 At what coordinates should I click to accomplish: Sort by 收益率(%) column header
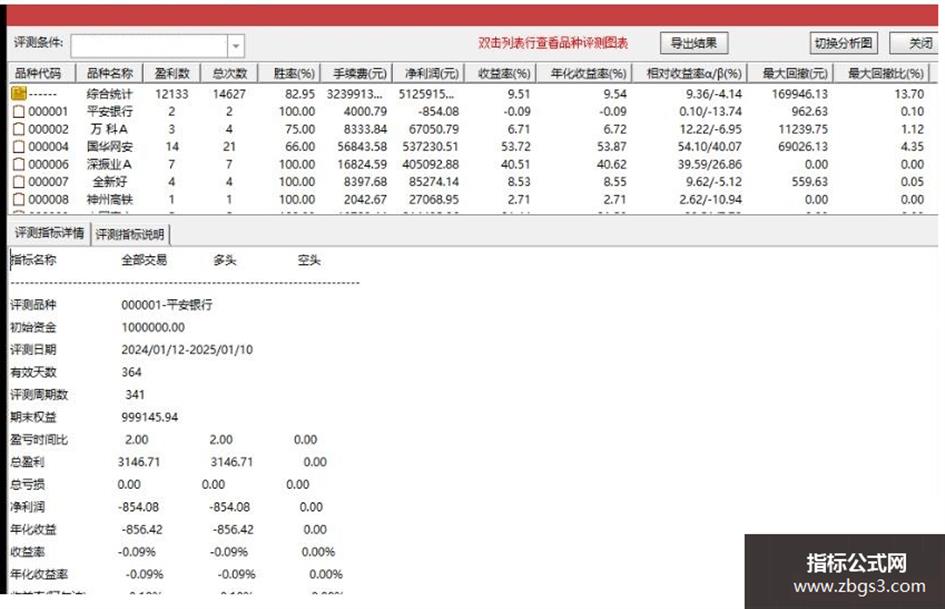pyautogui.click(x=500, y=74)
